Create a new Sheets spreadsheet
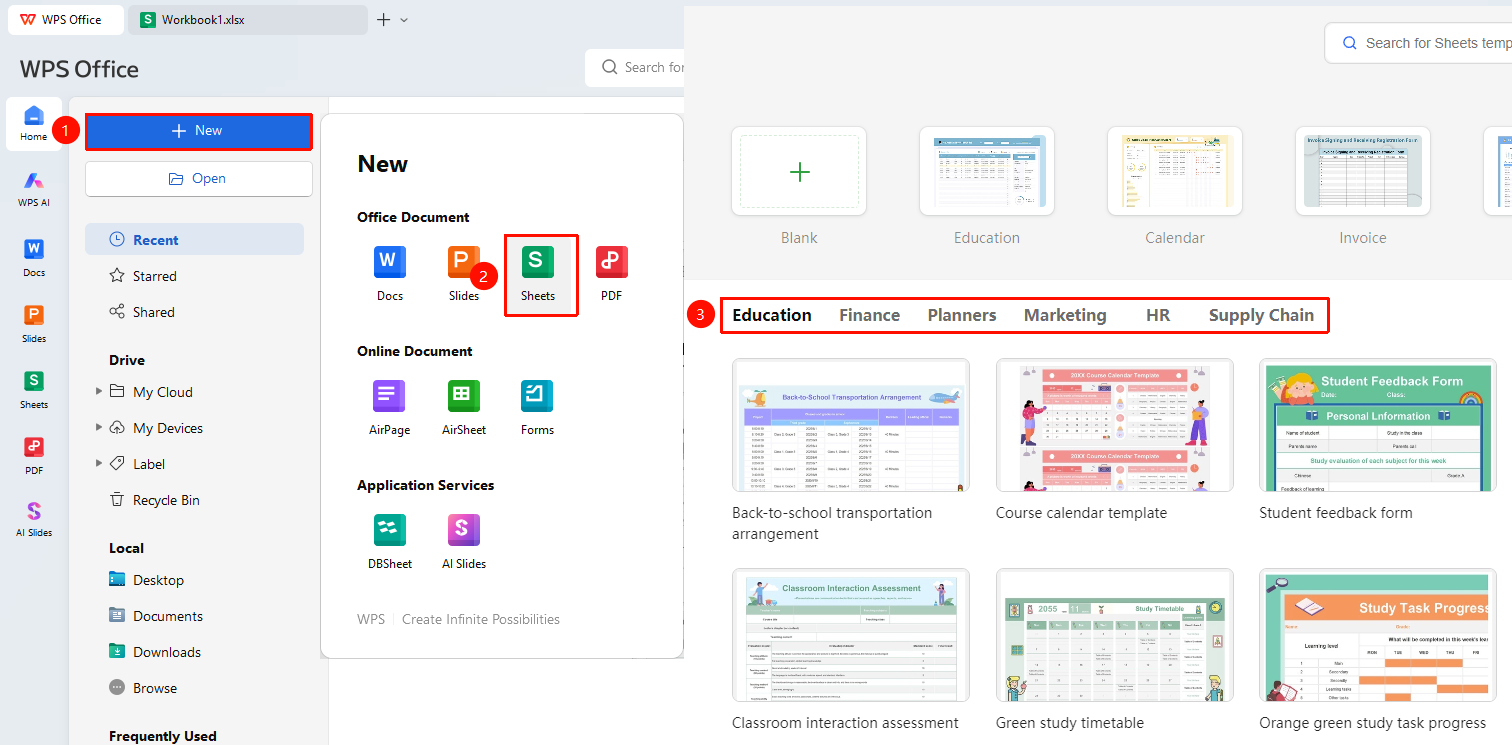 538,273
